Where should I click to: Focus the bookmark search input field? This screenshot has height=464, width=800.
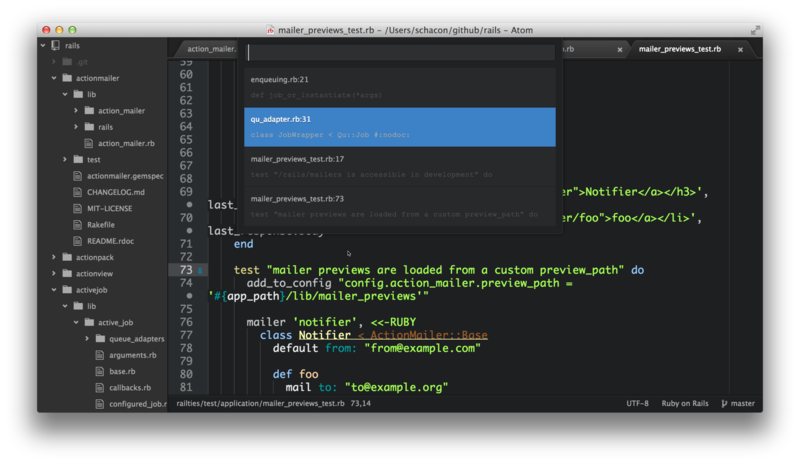[x=399, y=52]
